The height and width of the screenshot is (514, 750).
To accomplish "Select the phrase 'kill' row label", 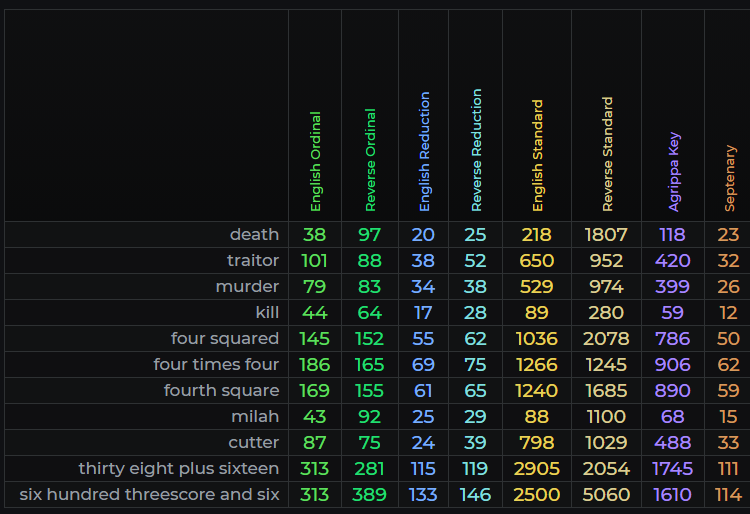I will tap(267, 312).
